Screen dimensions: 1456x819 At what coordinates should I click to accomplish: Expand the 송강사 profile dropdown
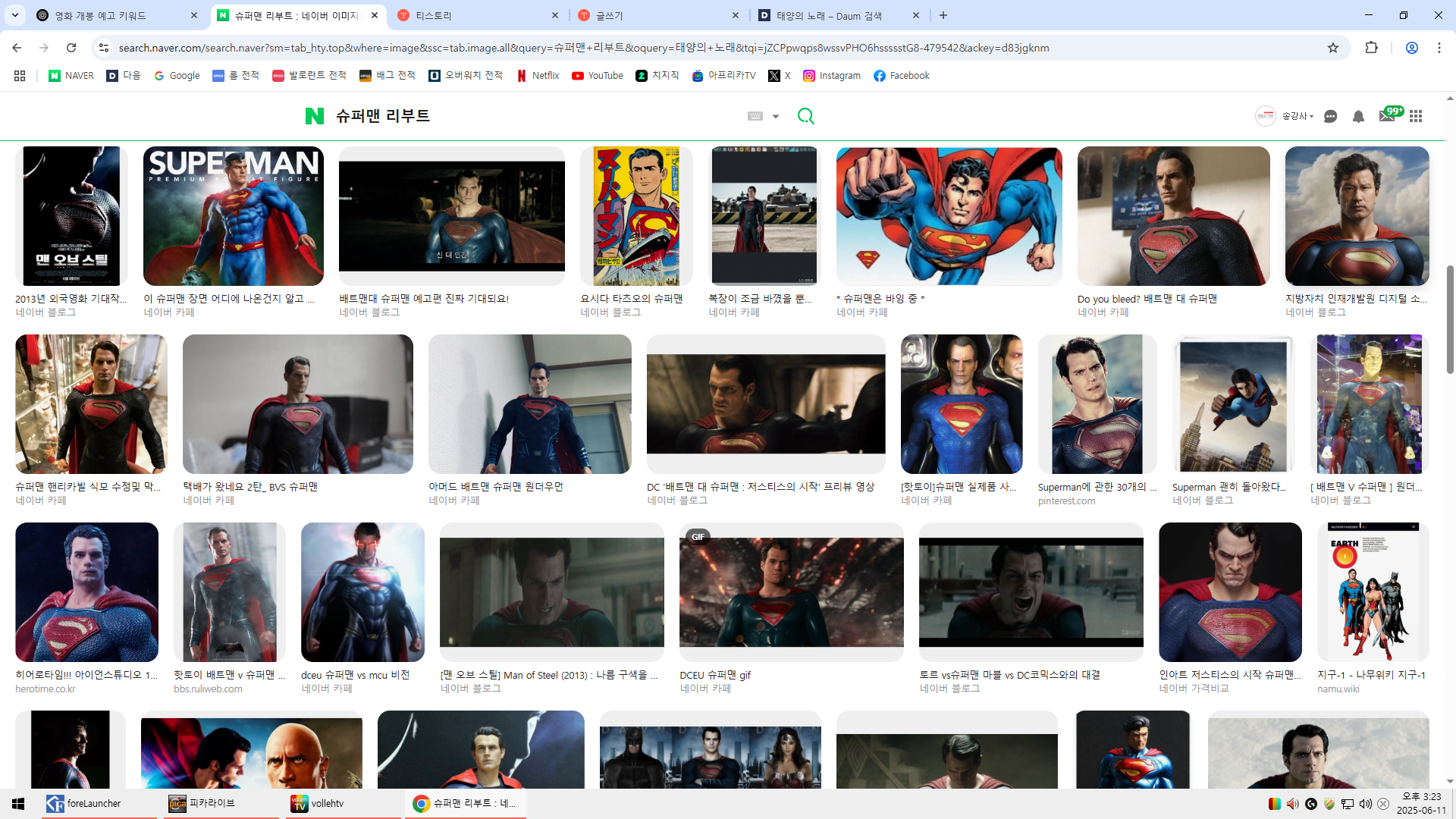[1298, 116]
